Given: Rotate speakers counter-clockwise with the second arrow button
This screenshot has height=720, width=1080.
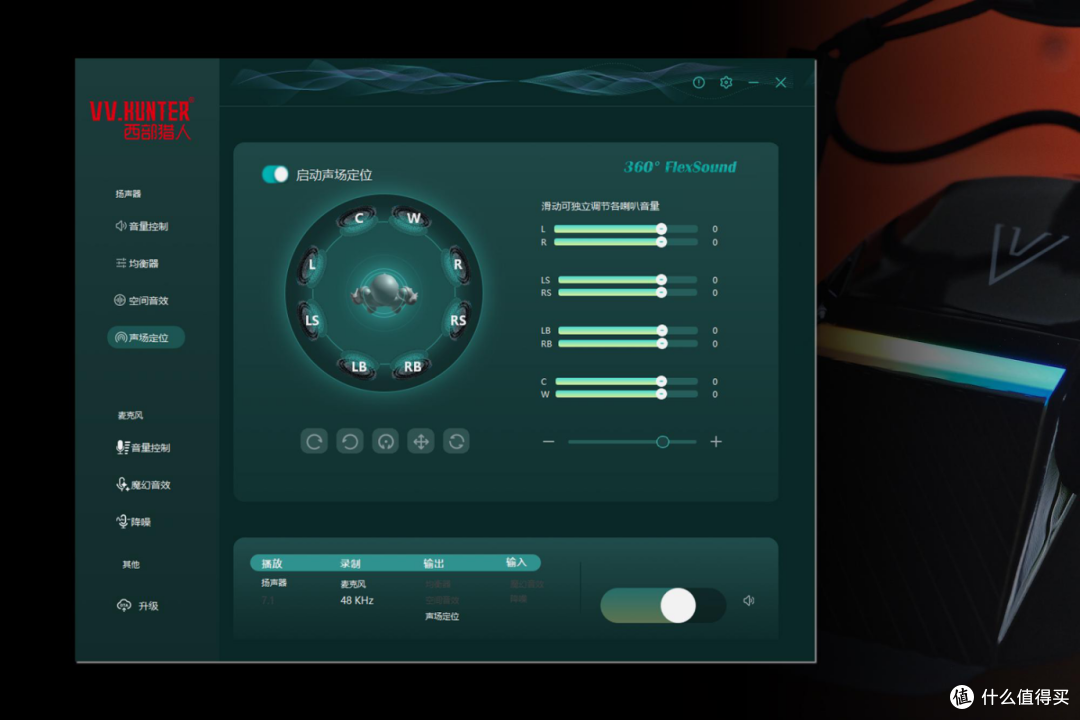Looking at the screenshot, I should [x=350, y=441].
